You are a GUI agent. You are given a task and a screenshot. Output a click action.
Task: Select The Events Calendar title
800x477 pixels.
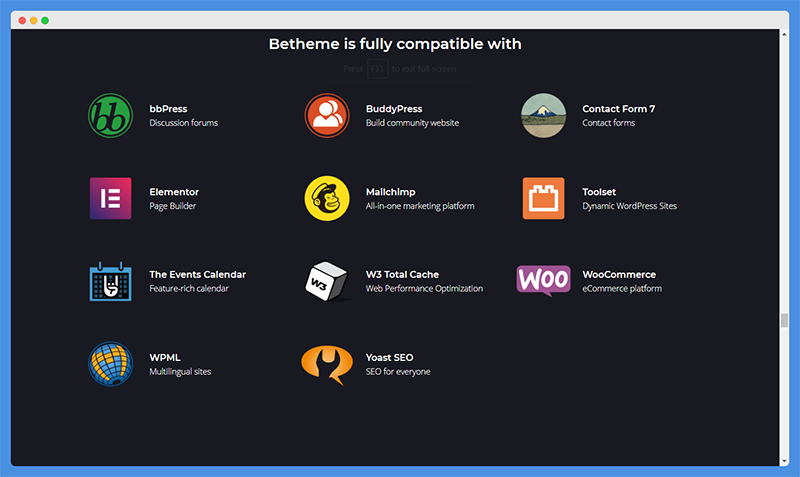point(197,274)
